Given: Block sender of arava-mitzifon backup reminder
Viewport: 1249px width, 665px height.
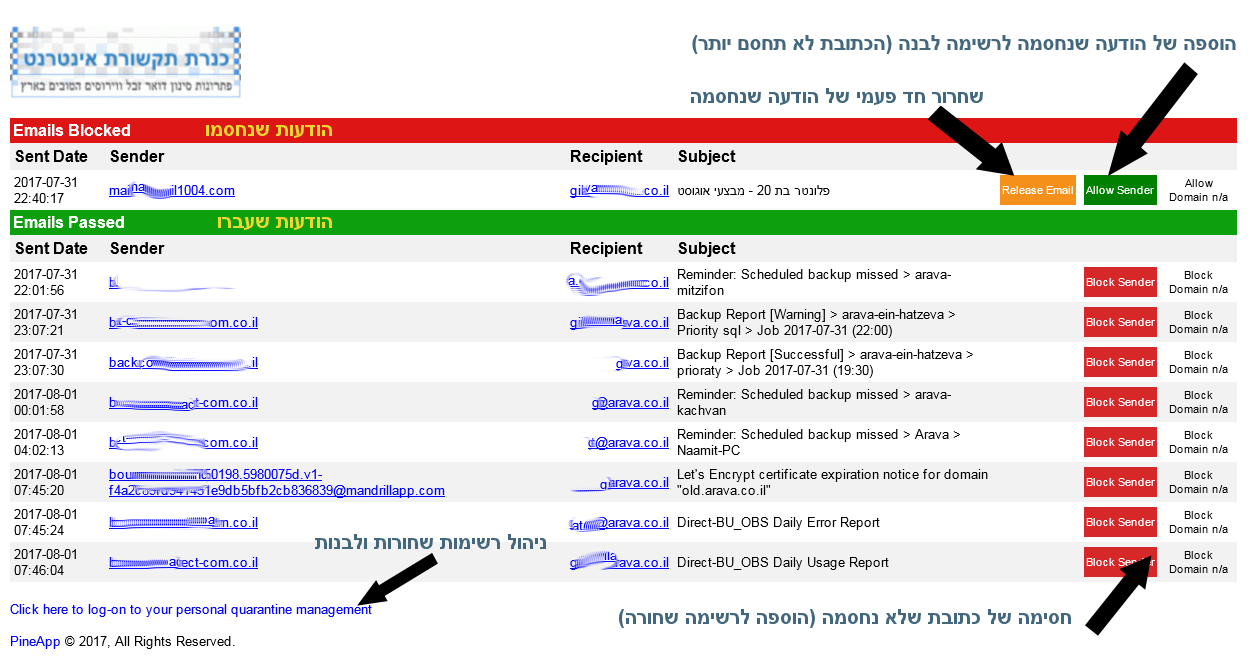Looking at the screenshot, I should pyautogui.click(x=1120, y=282).
